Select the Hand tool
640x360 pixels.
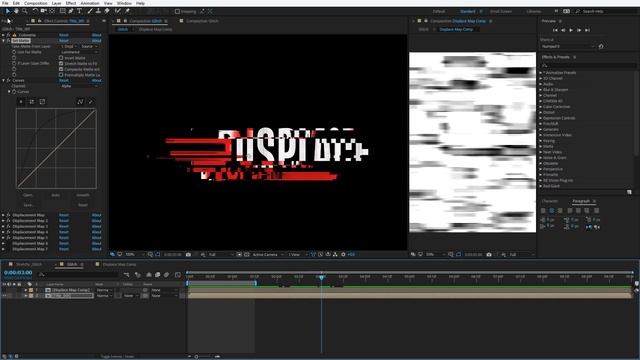[16, 11]
